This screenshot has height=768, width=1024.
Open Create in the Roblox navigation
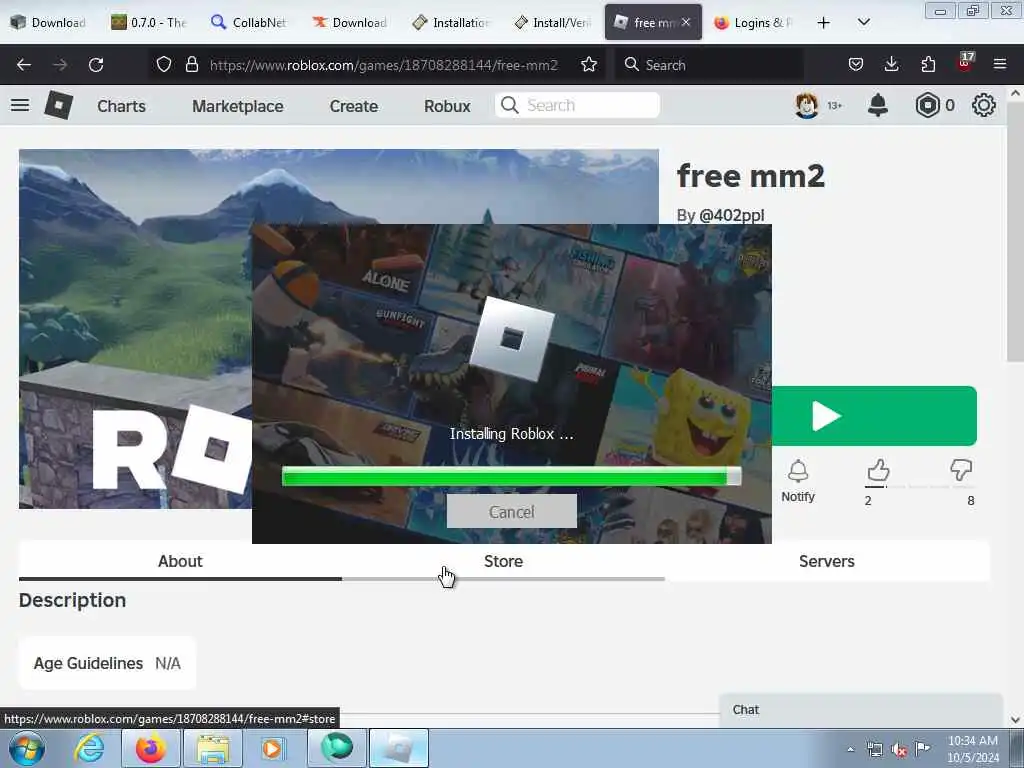click(x=353, y=106)
